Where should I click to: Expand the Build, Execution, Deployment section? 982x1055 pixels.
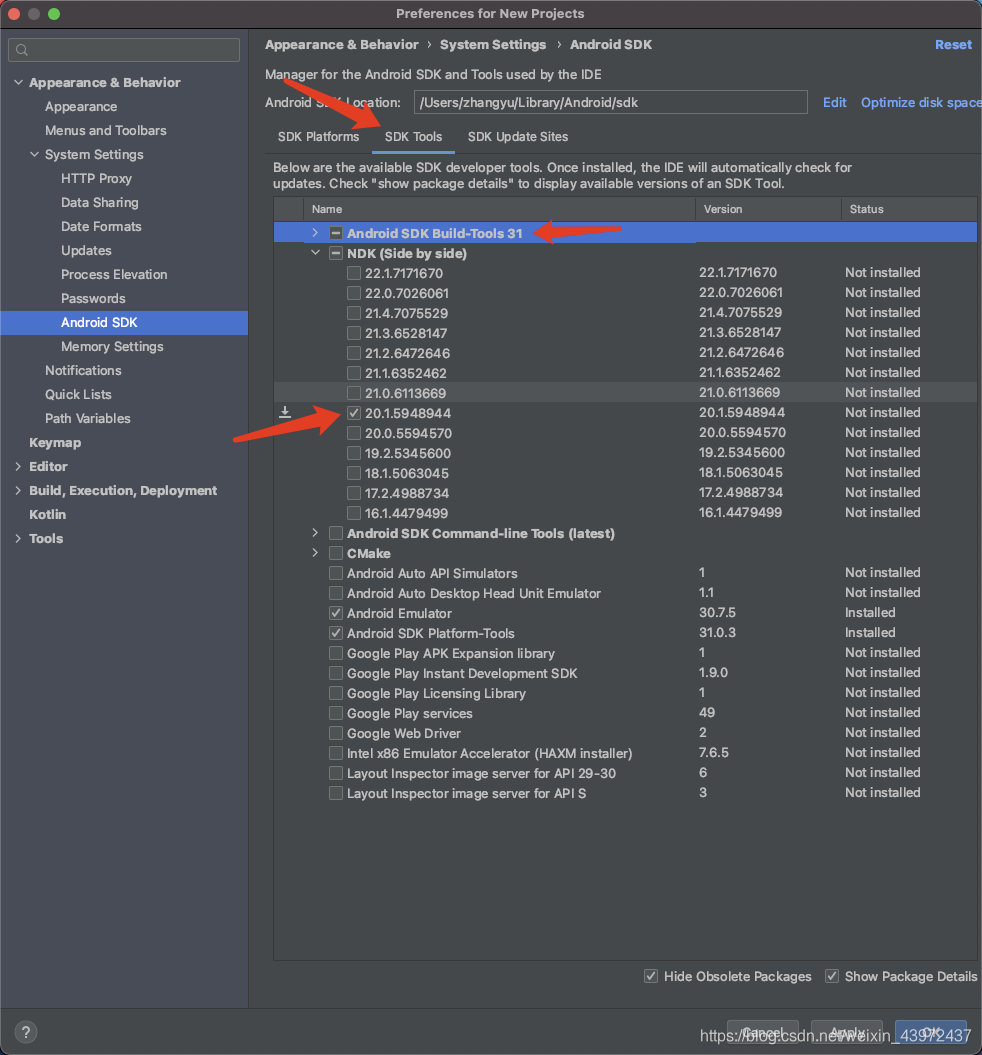[x=18, y=490]
